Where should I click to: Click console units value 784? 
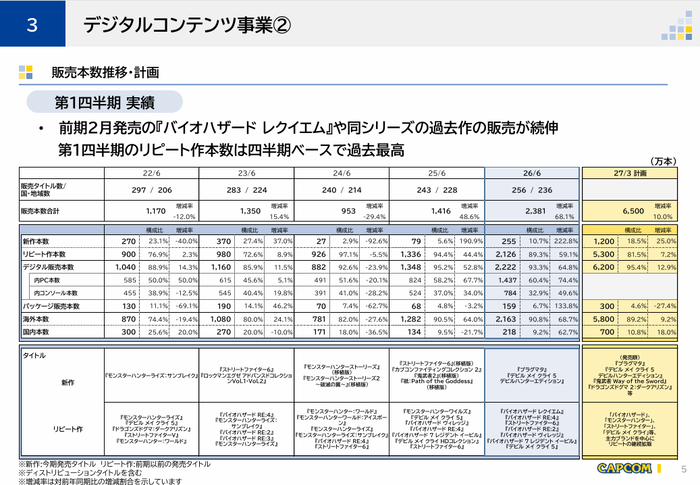pos(510,293)
